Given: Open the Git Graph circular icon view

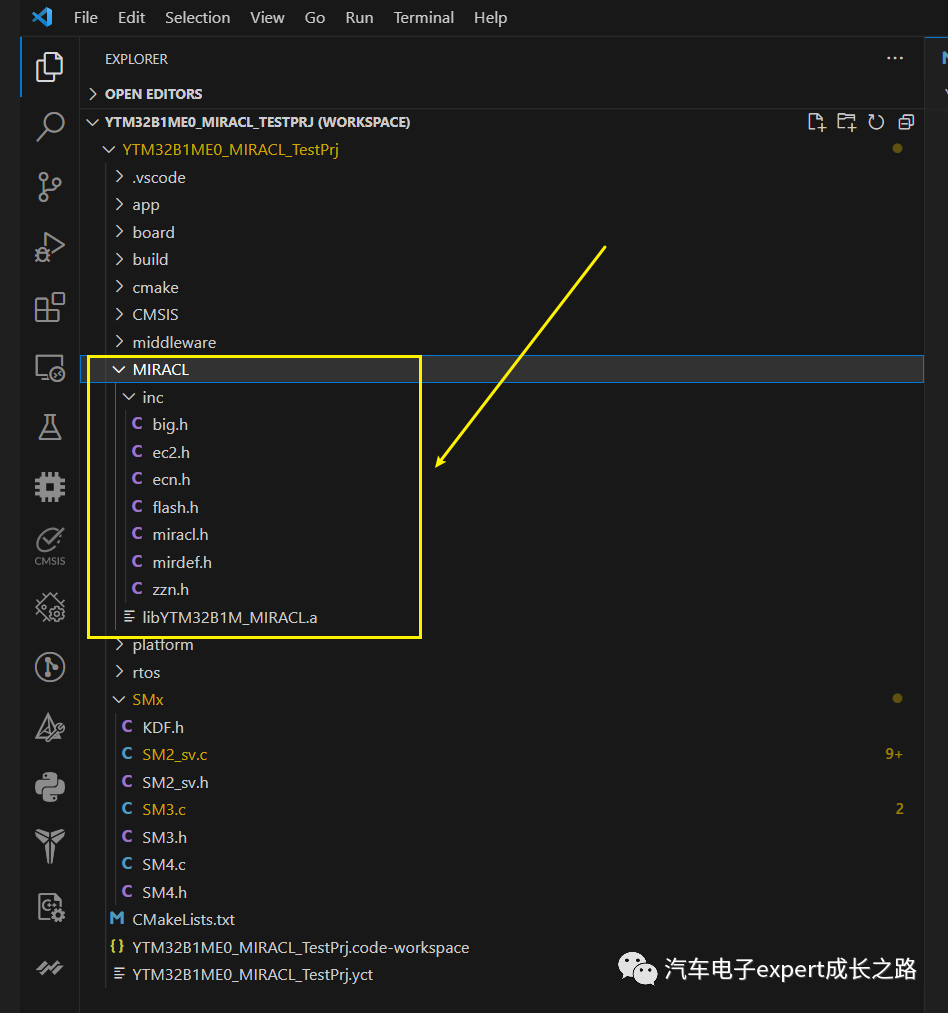Looking at the screenshot, I should click(50, 667).
